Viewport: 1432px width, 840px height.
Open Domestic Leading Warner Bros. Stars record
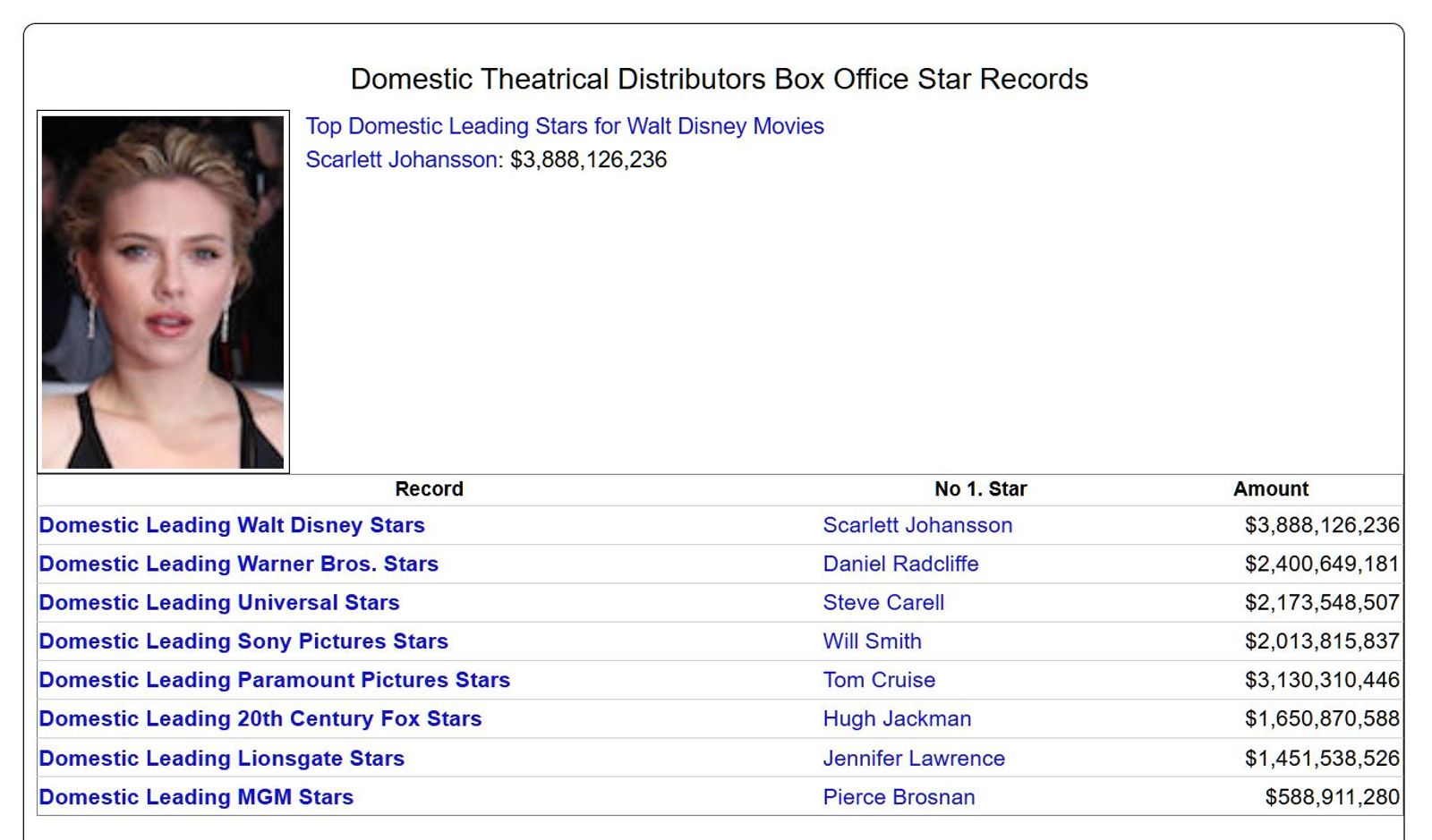click(238, 564)
